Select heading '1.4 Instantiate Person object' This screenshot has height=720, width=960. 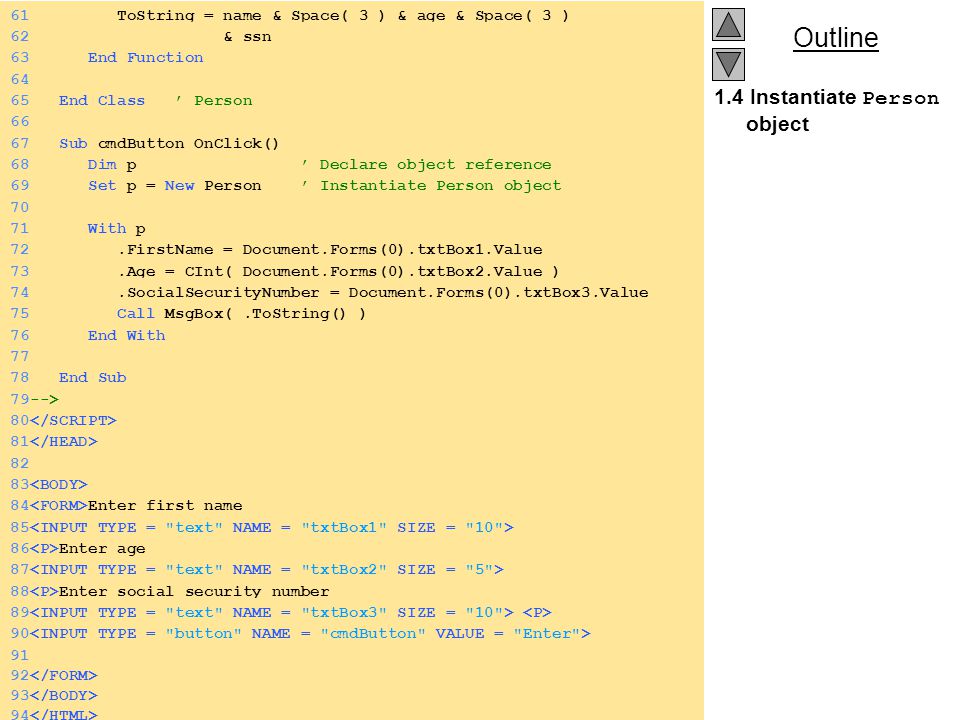tap(827, 110)
